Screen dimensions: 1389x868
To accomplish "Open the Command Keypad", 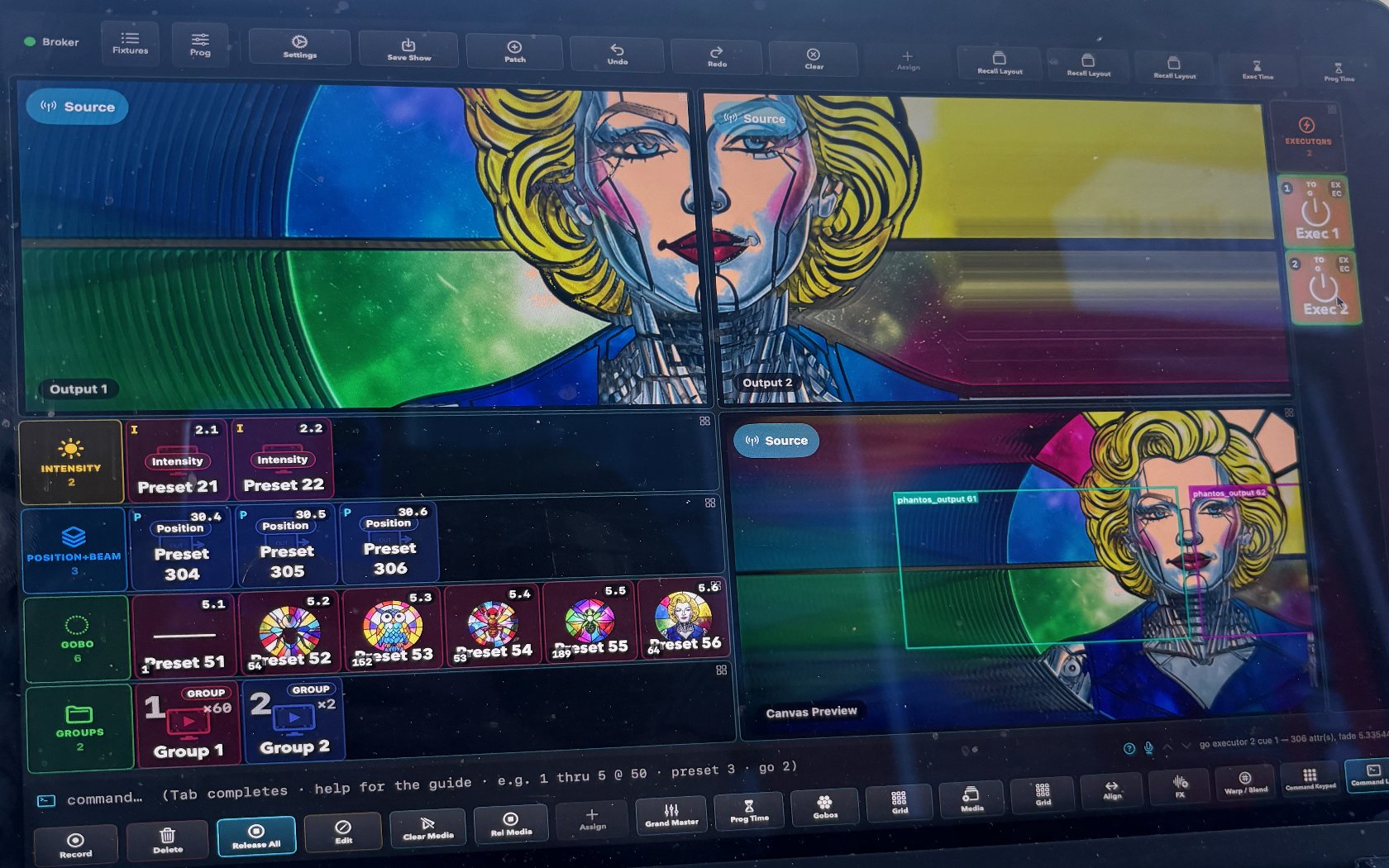I will (x=1310, y=780).
